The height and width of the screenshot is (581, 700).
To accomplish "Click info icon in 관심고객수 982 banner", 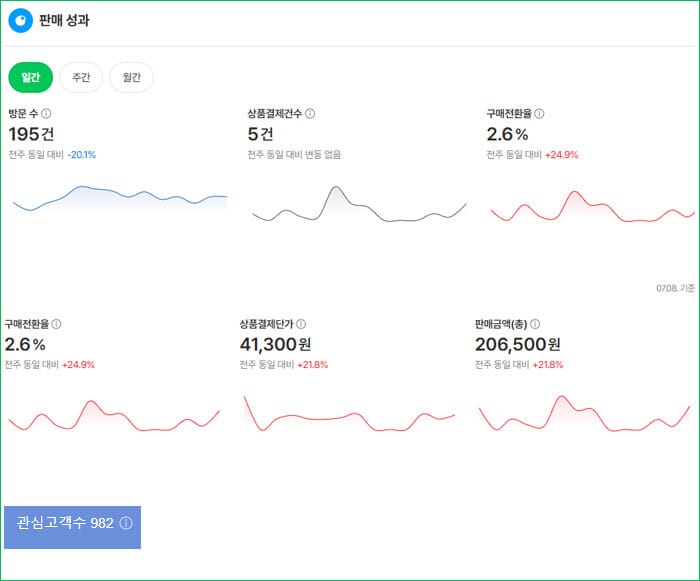I will pos(126,523).
